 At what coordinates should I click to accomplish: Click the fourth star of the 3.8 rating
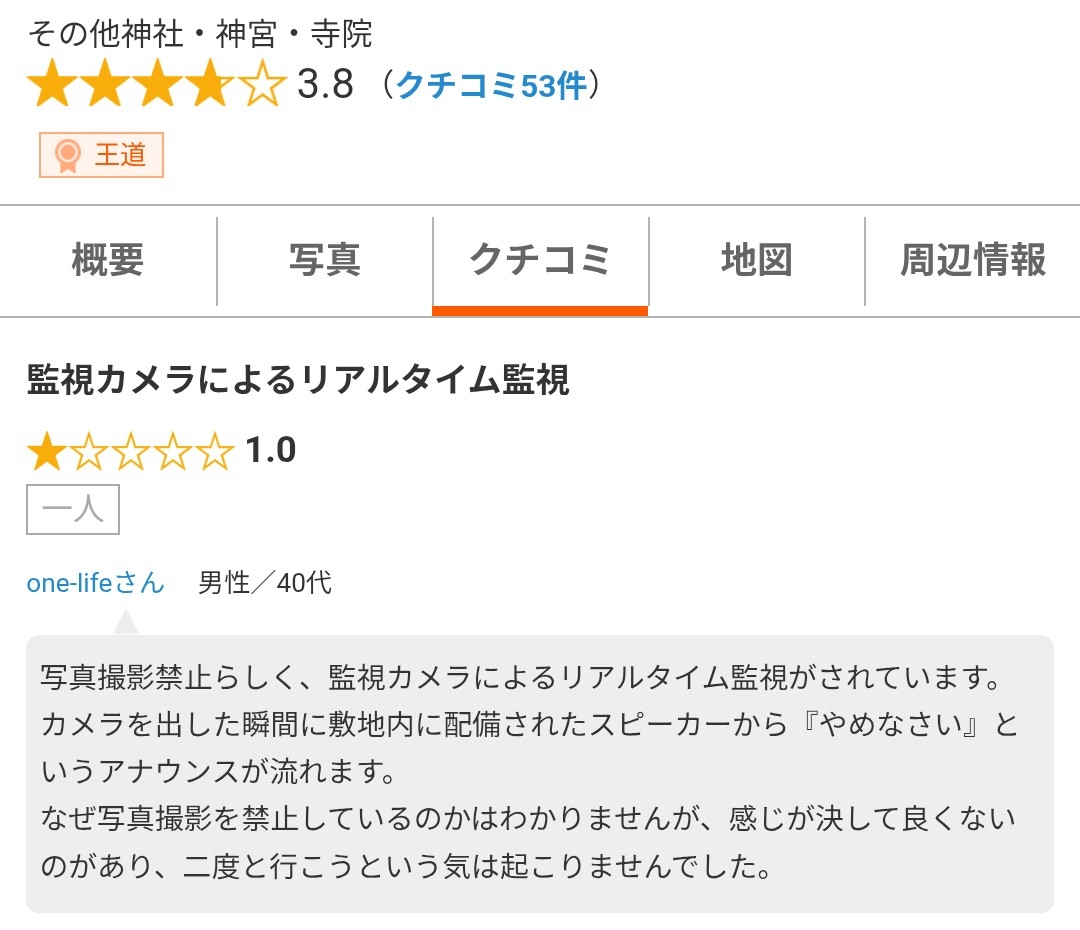pos(209,86)
